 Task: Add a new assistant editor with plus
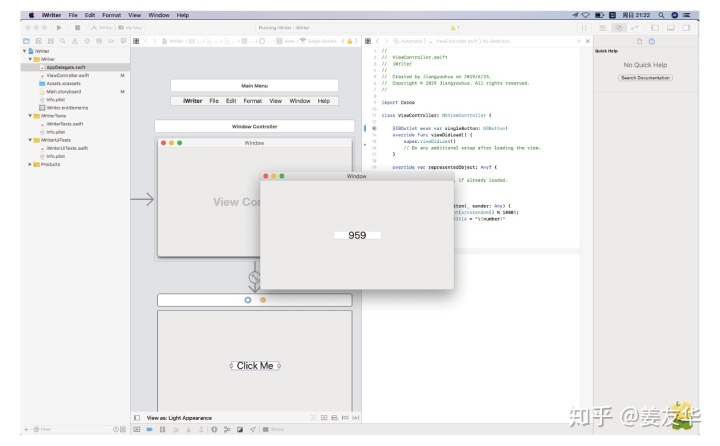(x=579, y=41)
